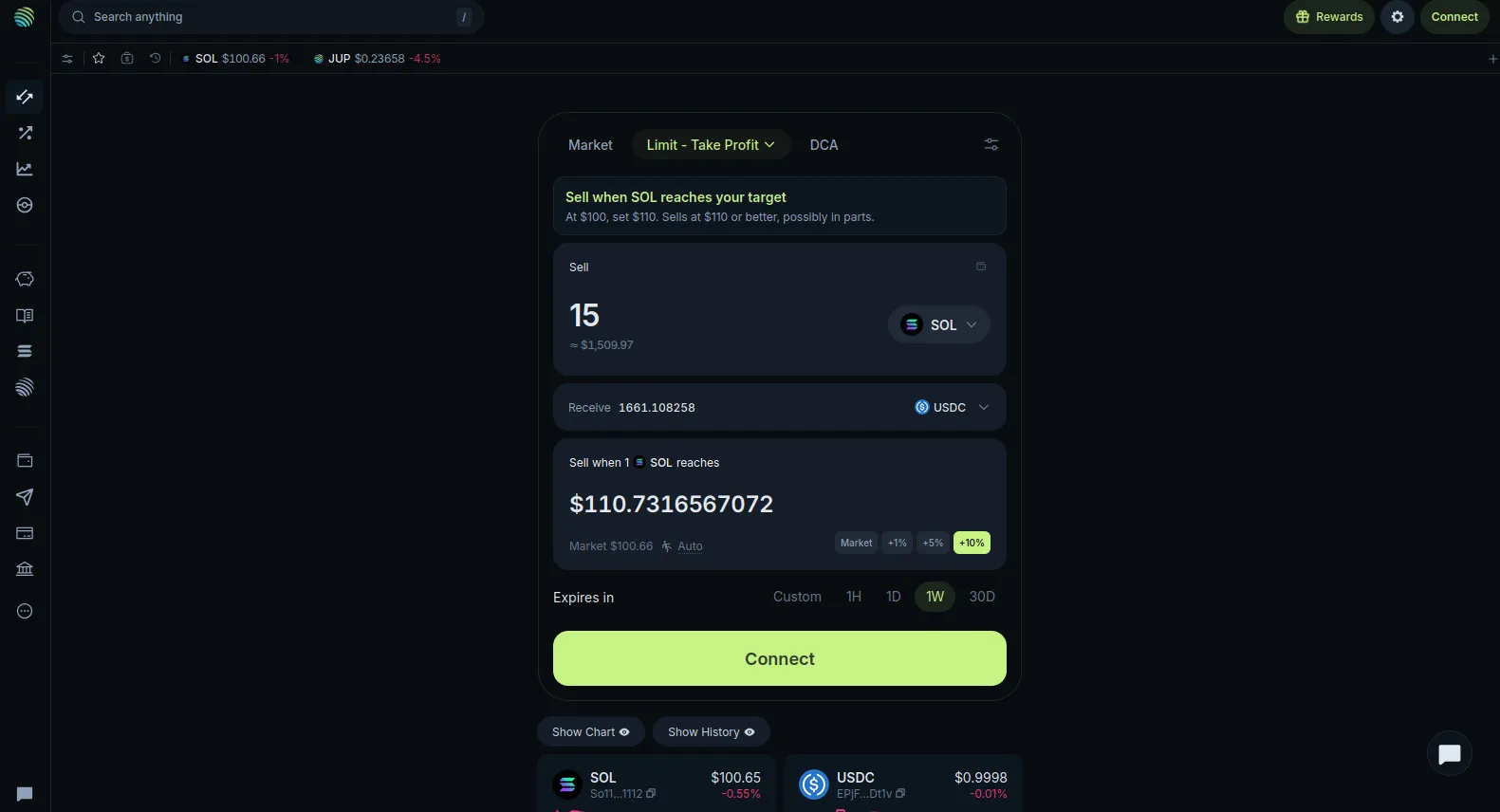1500x812 pixels.
Task: Click the paper plane send icon in the sidebar
Action: click(x=25, y=497)
